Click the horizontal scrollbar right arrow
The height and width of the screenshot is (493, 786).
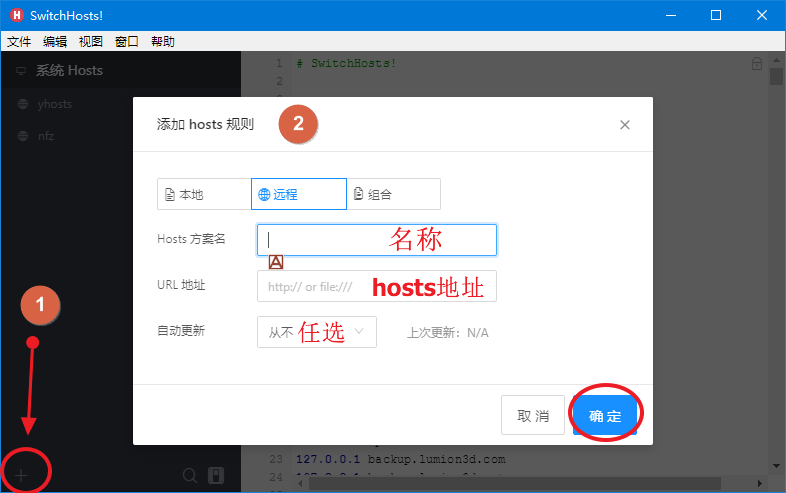tap(760, 483)
